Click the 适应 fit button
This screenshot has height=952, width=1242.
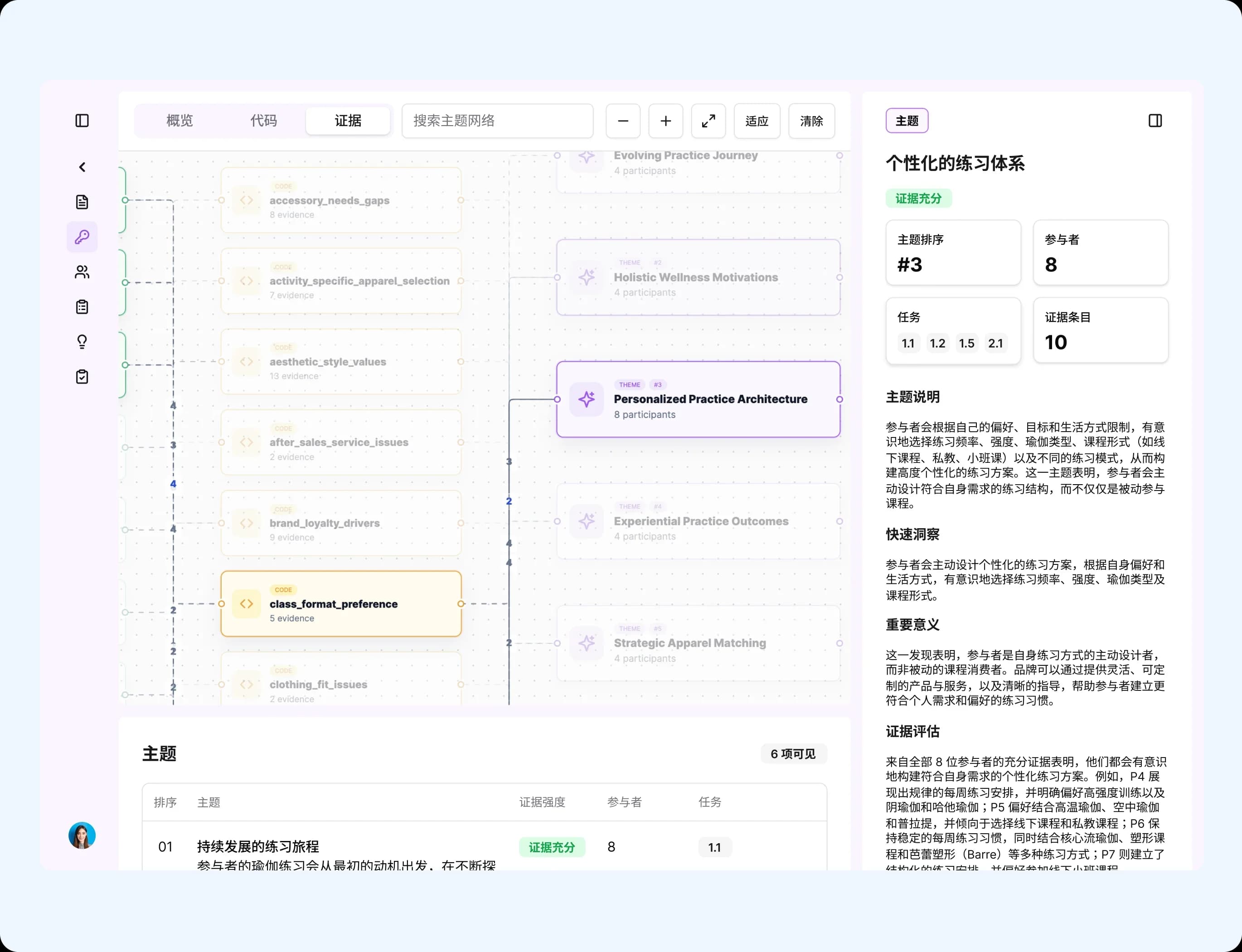(x=757, y=121)
